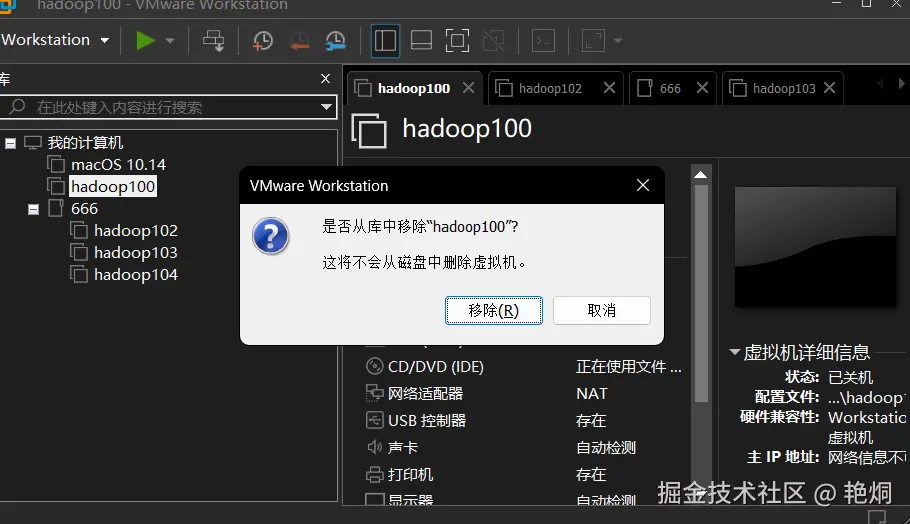Close the hadoop103 tab
Image resolution: width=910 pixels, height=524 pixels.
pos(829,88)
